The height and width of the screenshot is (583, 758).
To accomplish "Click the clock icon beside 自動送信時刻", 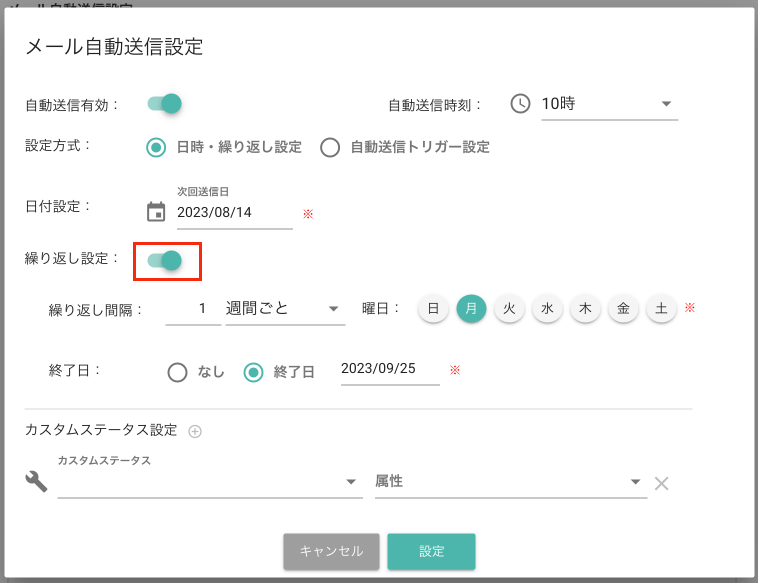I will point(520,104).
